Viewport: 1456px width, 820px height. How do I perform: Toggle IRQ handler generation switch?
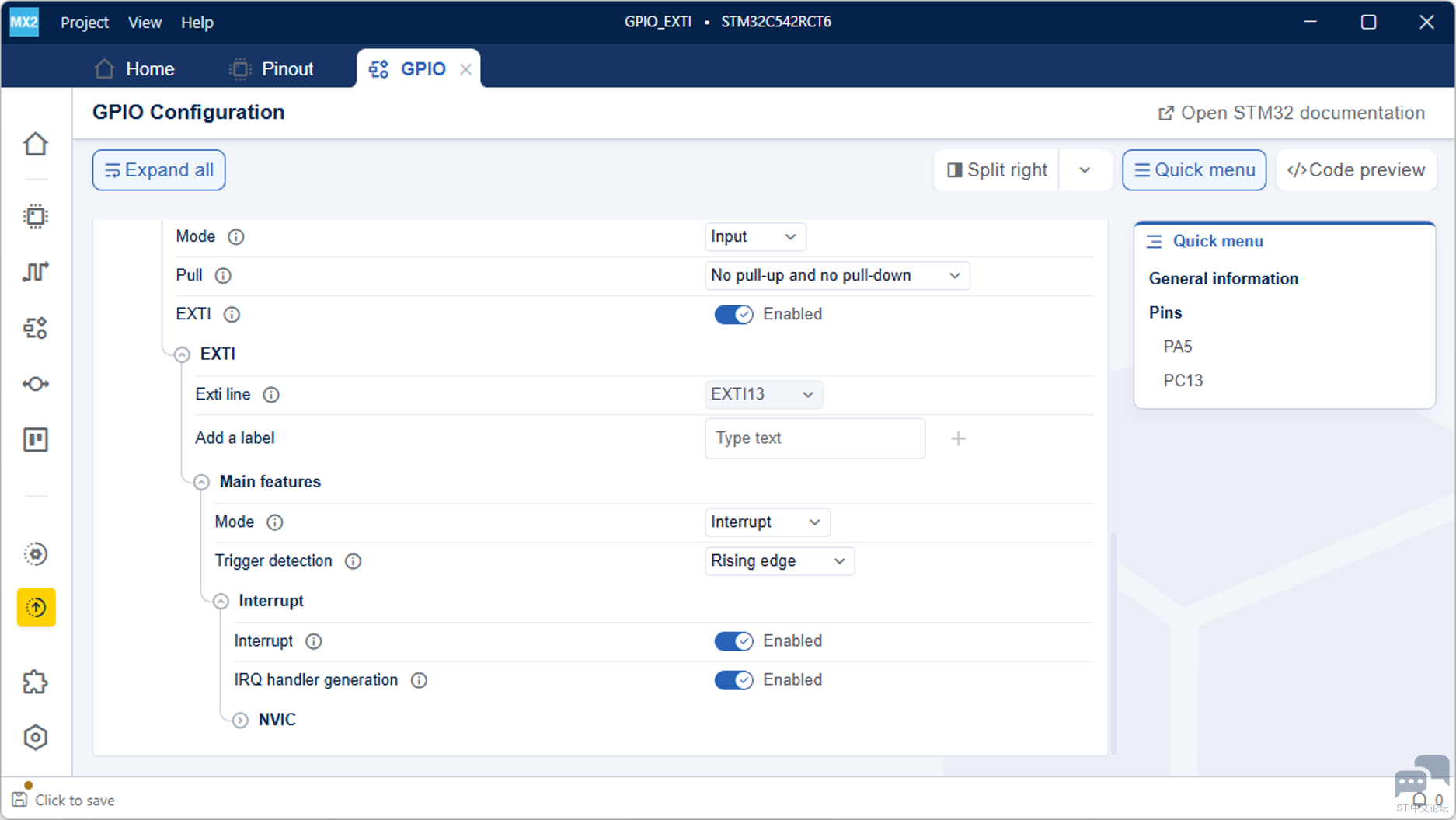pyautogui.click(x=733, y=680)
